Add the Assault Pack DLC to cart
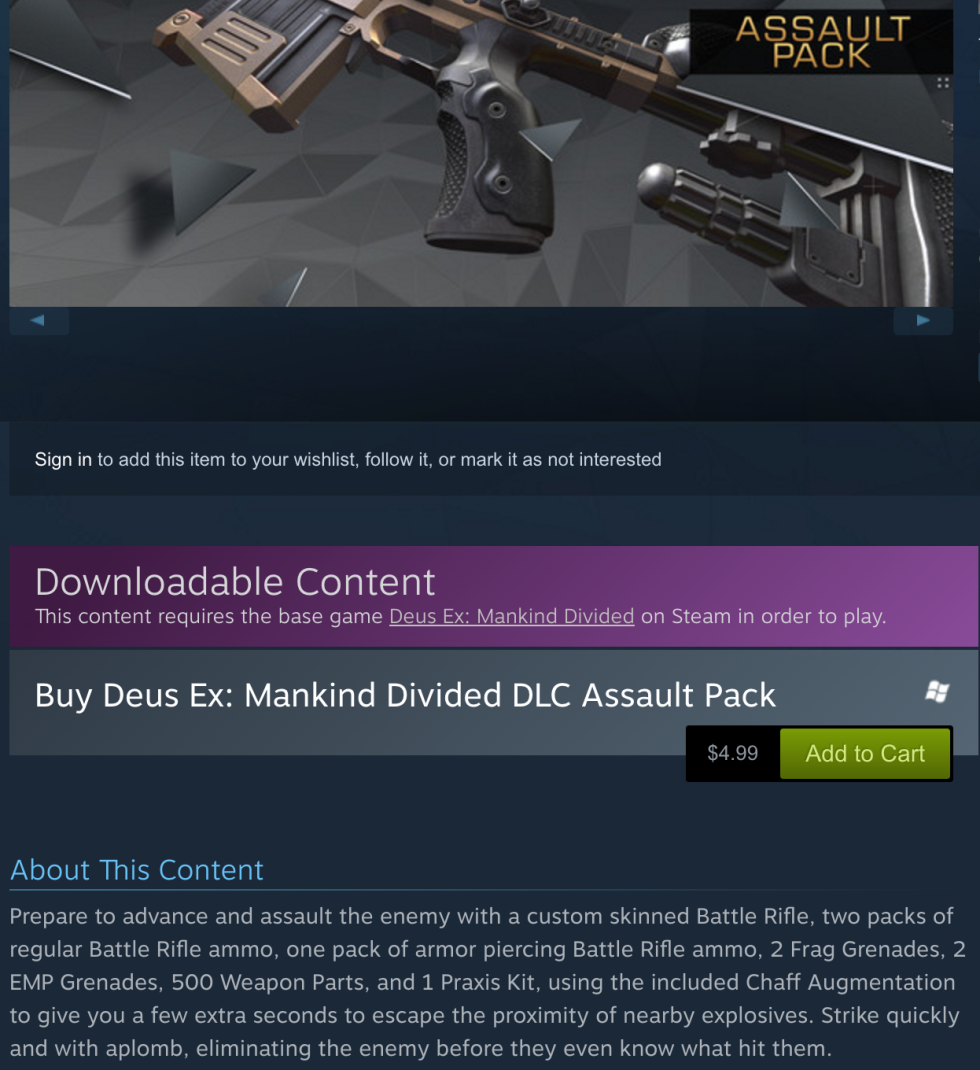980x1070 pixels. point(865,753)
